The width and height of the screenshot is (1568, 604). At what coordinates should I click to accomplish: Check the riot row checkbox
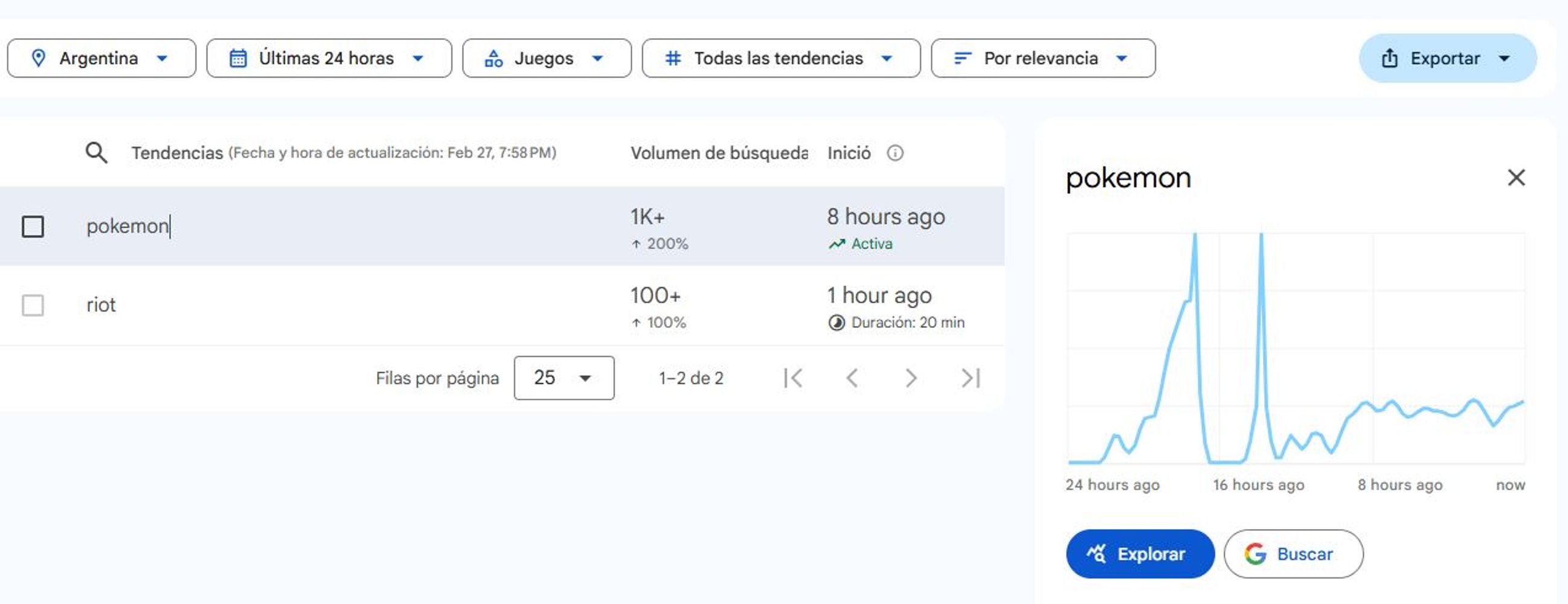tap(33, 305)
